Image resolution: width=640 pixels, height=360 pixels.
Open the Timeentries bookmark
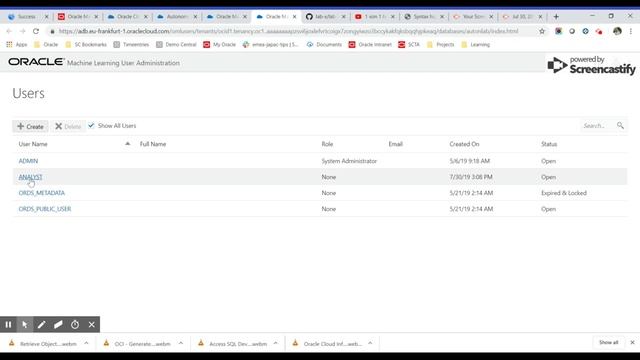click(131, 44)
